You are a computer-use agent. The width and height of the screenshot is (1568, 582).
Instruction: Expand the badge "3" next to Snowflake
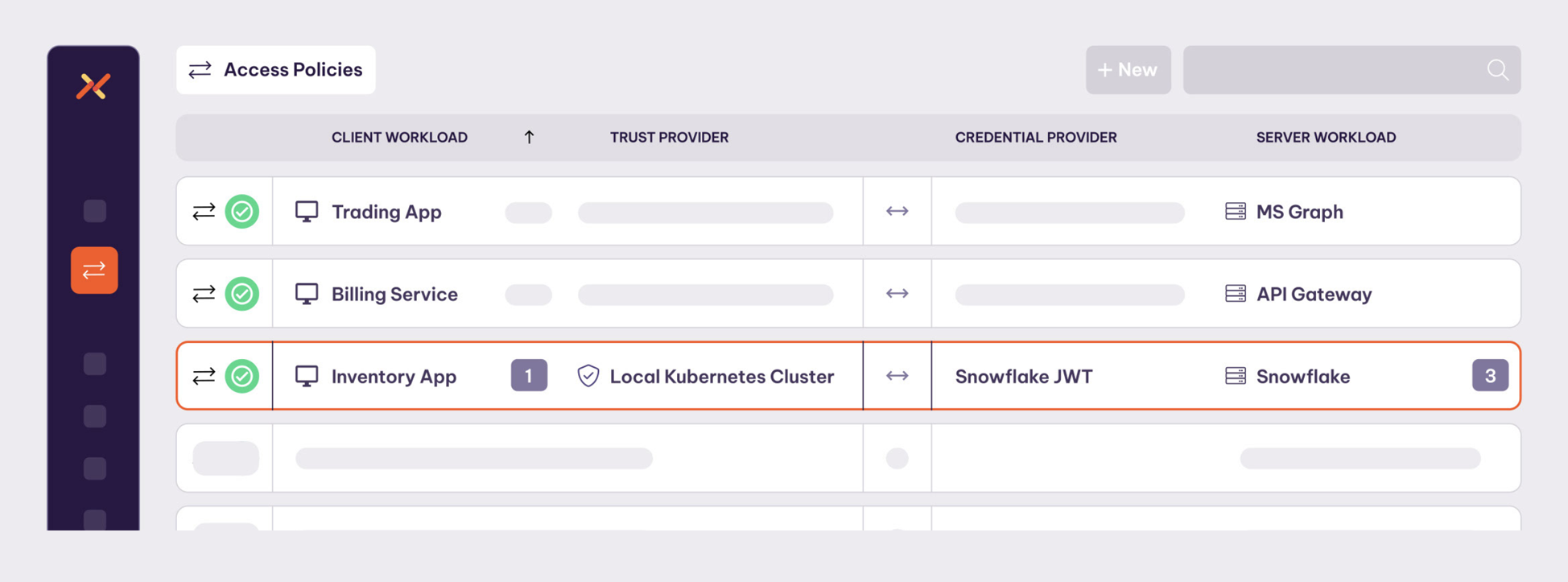pyautogui.click(x=1490, y=376)
